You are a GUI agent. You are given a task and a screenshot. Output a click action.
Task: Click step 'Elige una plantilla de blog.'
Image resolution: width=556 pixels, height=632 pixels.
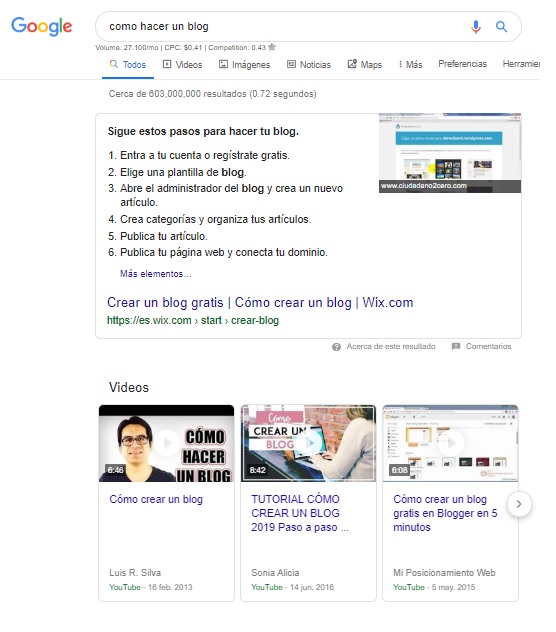(x=183, y=173)
